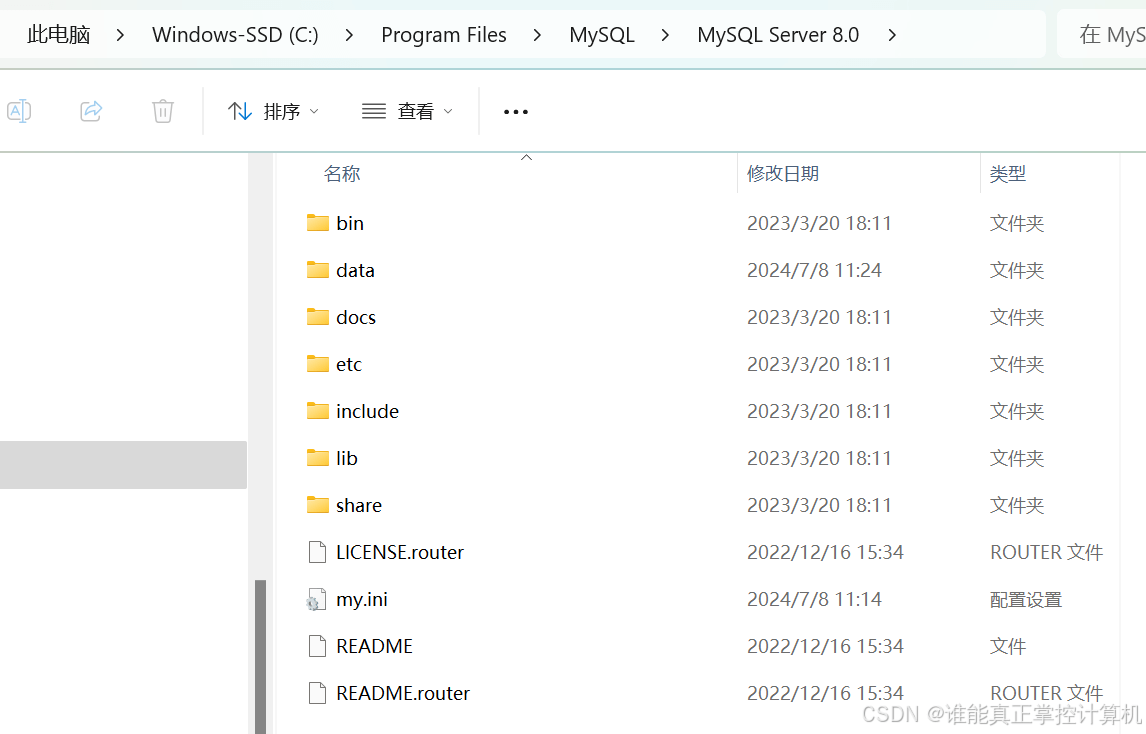Image resolution: width=1146 pixels, height=734 pixels.
Task: Select the LICENSE.router file icon
Action: point(317,552)
